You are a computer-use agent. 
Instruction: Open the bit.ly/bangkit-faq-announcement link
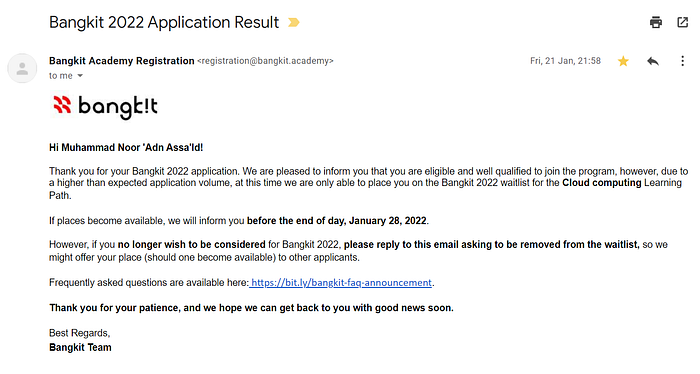pos(341,283)
